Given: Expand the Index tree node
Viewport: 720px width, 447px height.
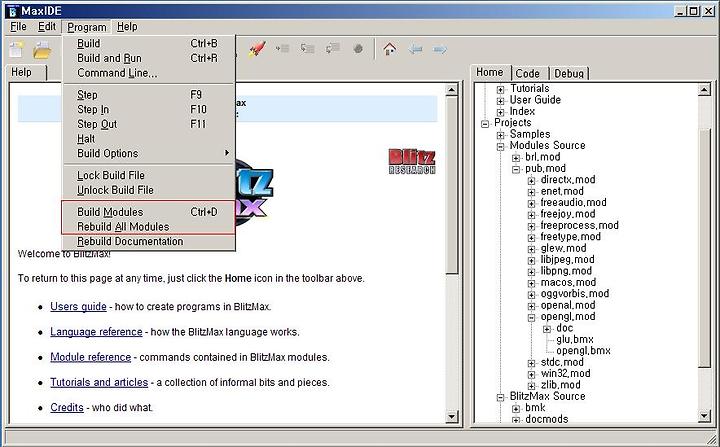Looking at the screenshot, I should pyautogui.click(x=501, y=112).
